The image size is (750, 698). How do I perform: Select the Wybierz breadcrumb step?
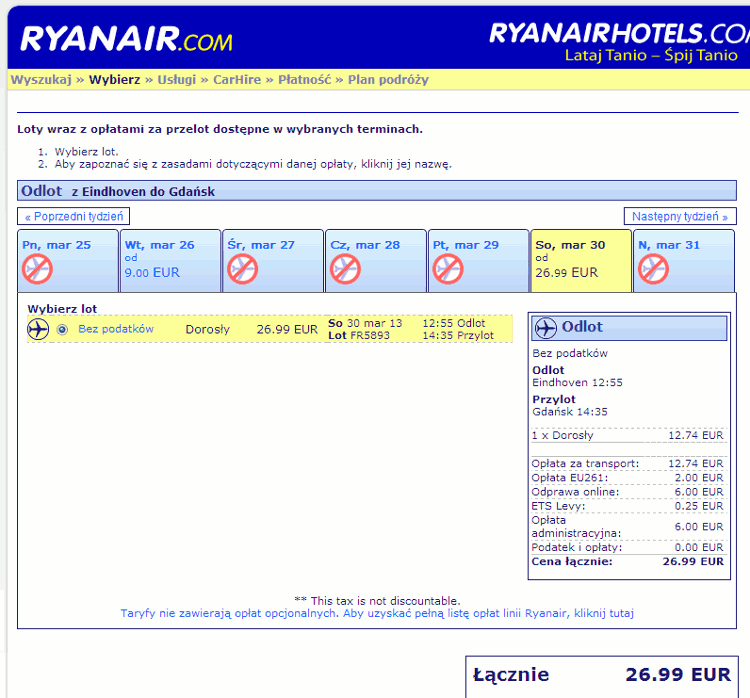pyautogui.click(x=114, y=79)
